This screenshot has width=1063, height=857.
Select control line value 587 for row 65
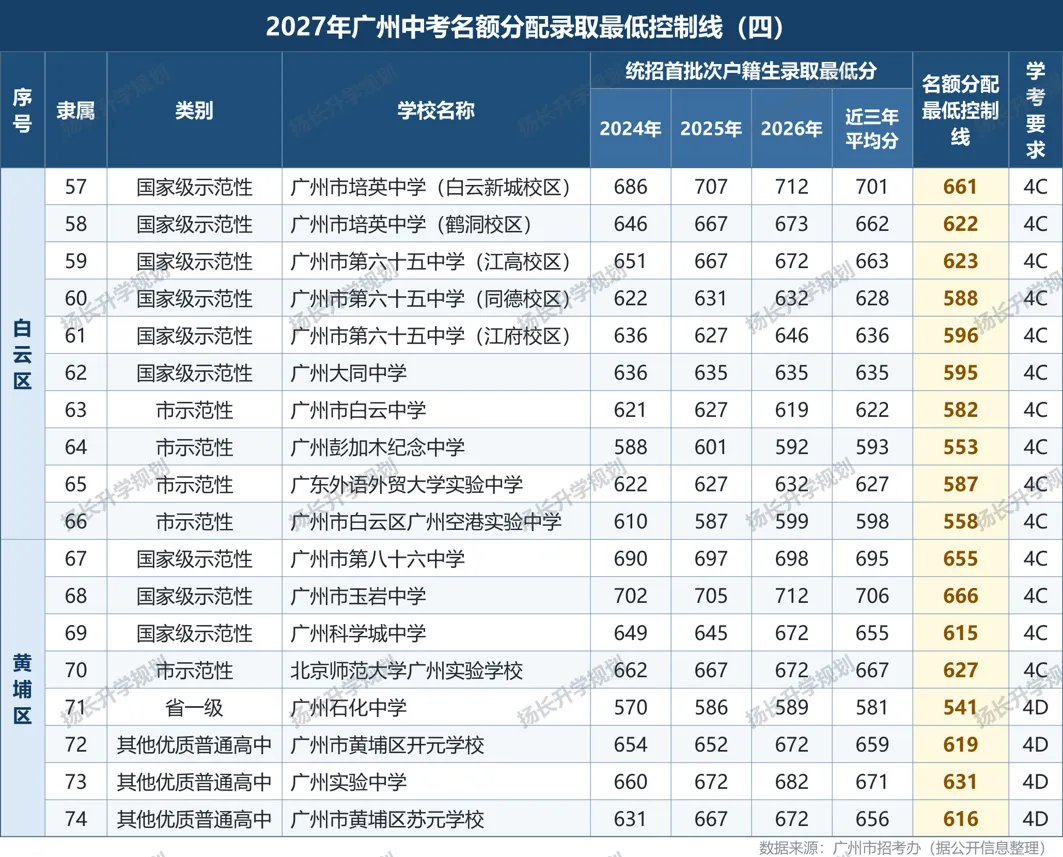[960, 485]
